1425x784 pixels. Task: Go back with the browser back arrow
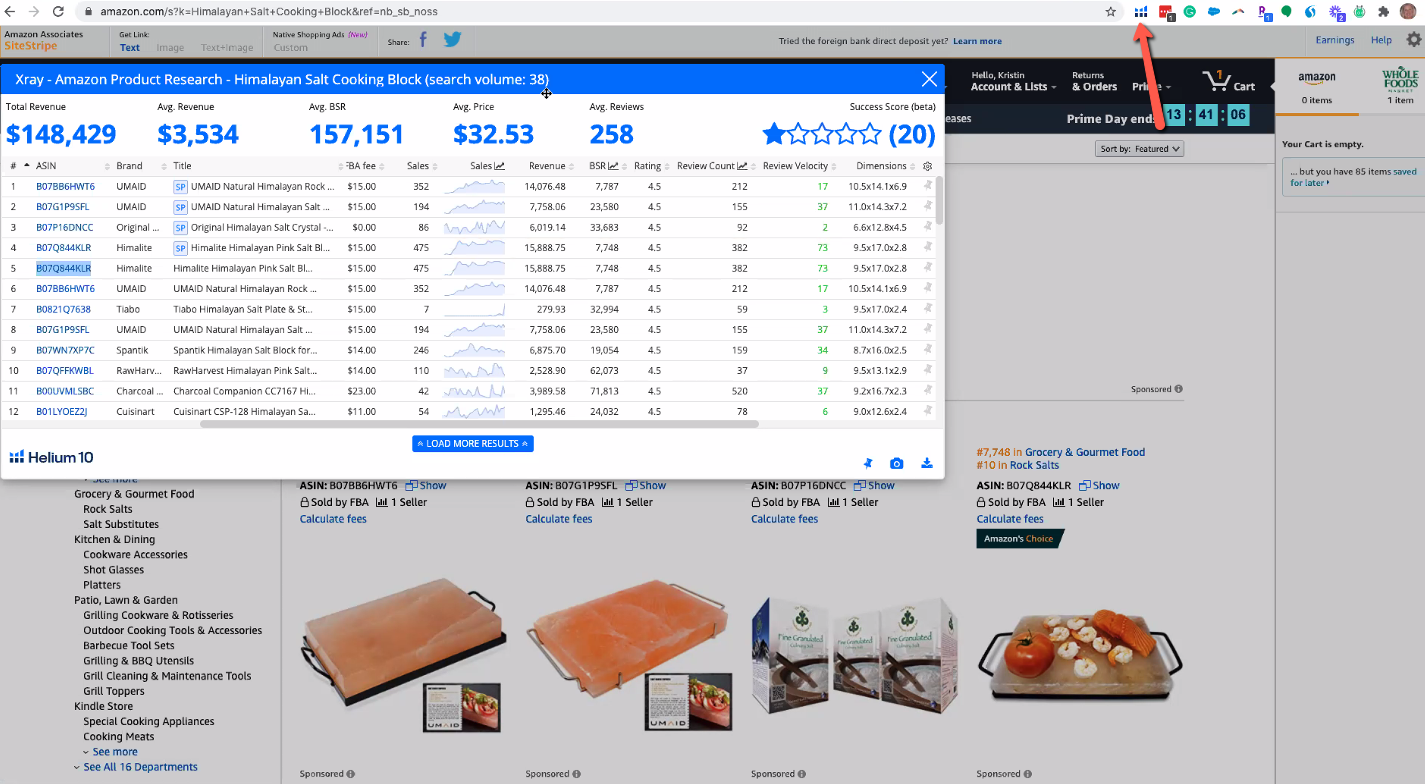[x=11, y=12]
